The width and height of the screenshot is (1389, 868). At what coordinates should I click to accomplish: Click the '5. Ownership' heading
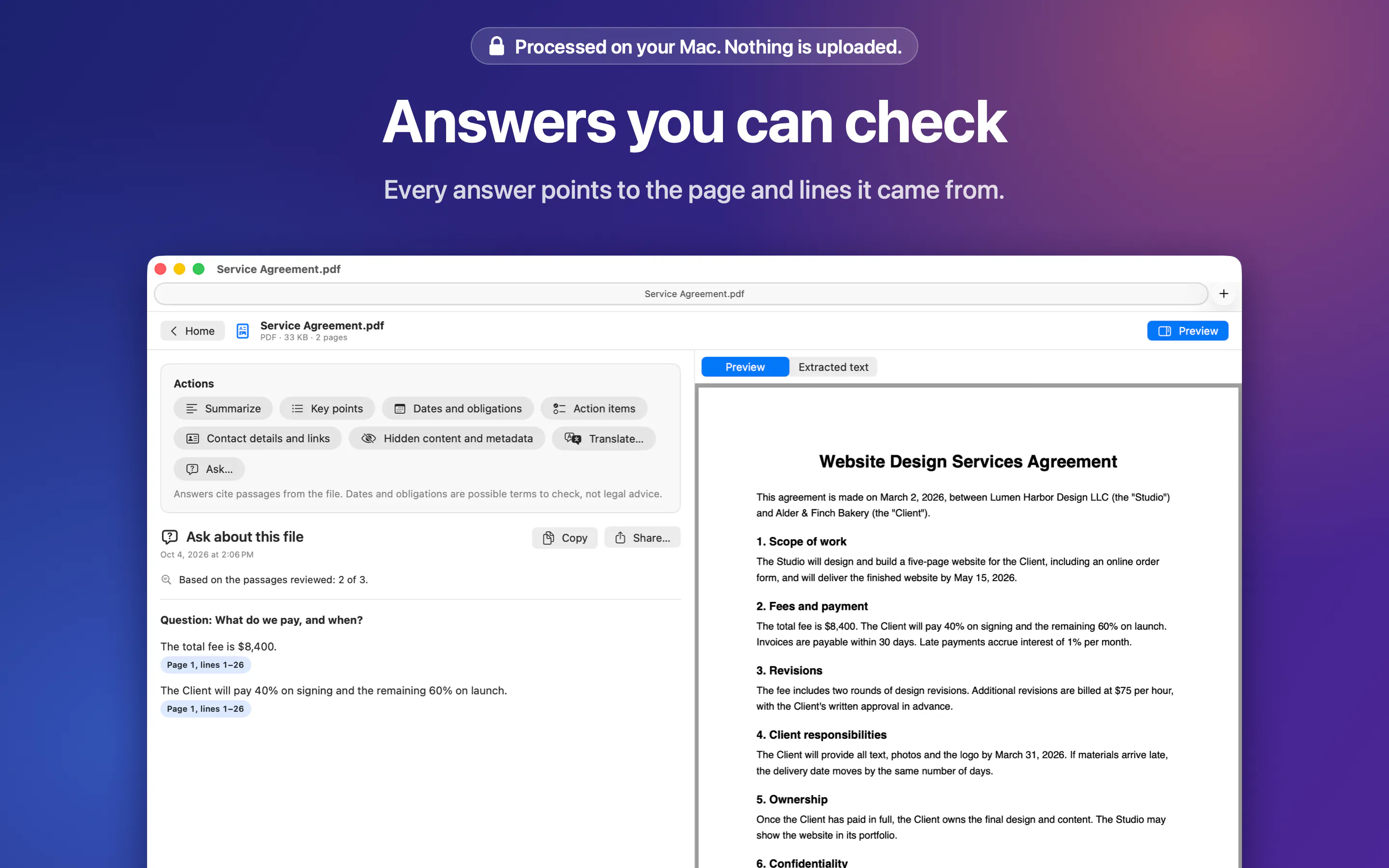click(792, 800)
